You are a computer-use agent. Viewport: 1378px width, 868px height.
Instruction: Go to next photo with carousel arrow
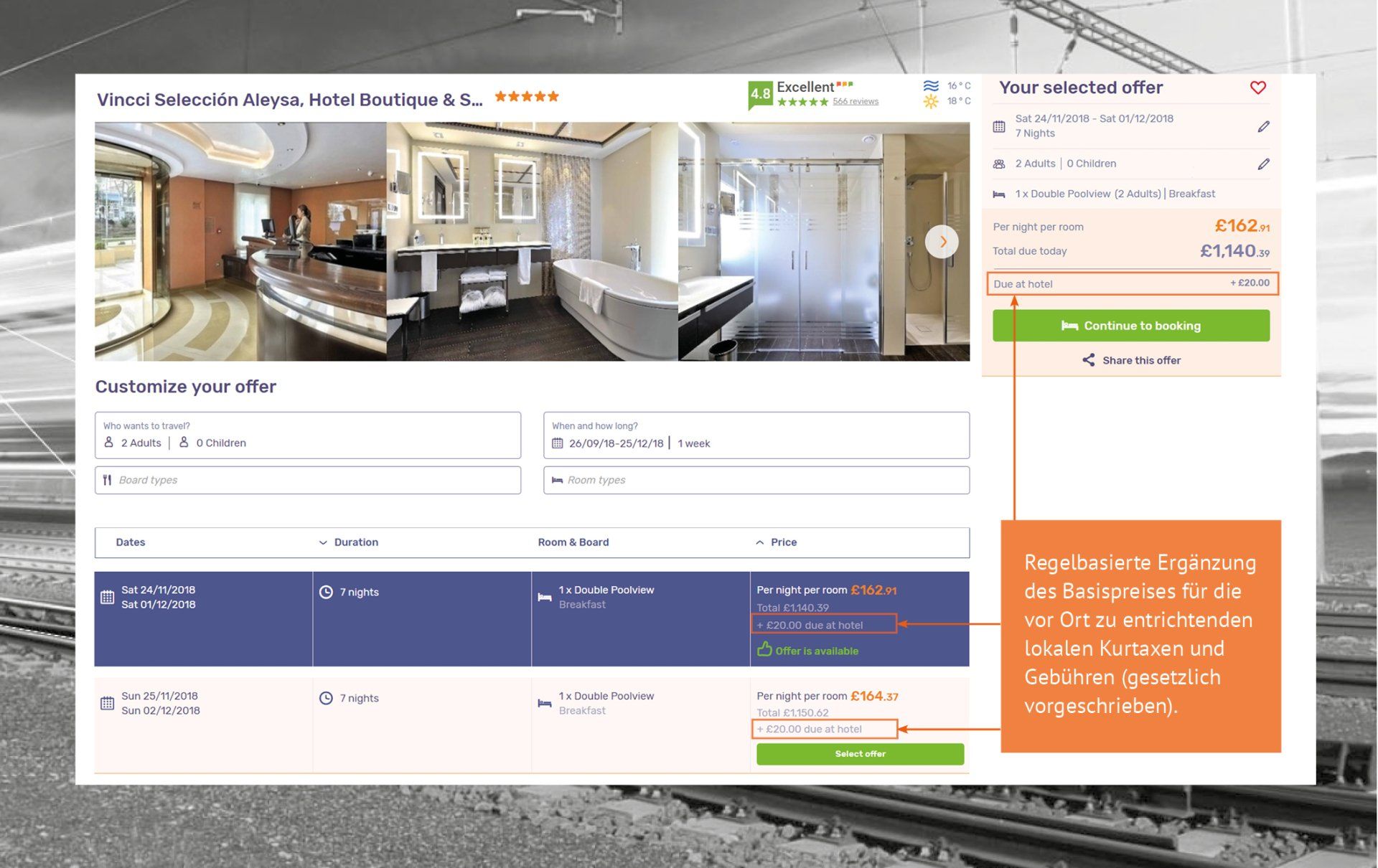coord(942,242)
